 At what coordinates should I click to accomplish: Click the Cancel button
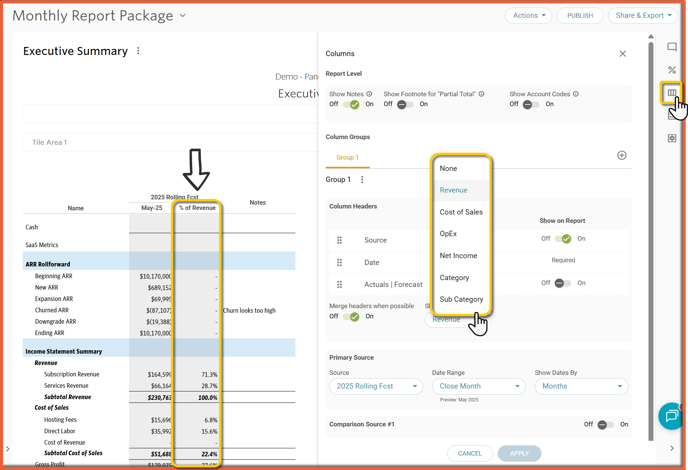tap(470, 453)
